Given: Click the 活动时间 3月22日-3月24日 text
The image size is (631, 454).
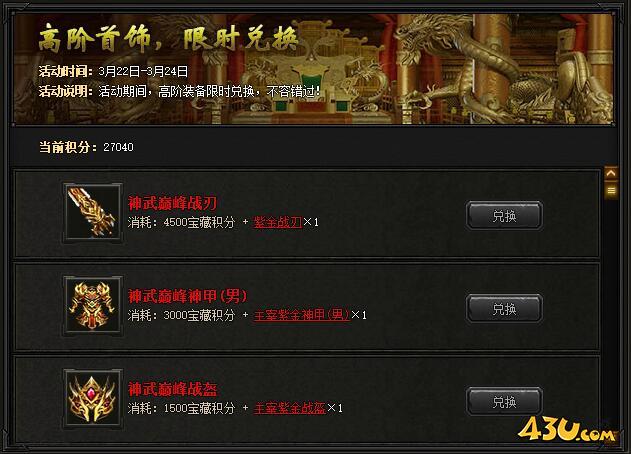Looking at the screenshot, I should tap(113, 71).
